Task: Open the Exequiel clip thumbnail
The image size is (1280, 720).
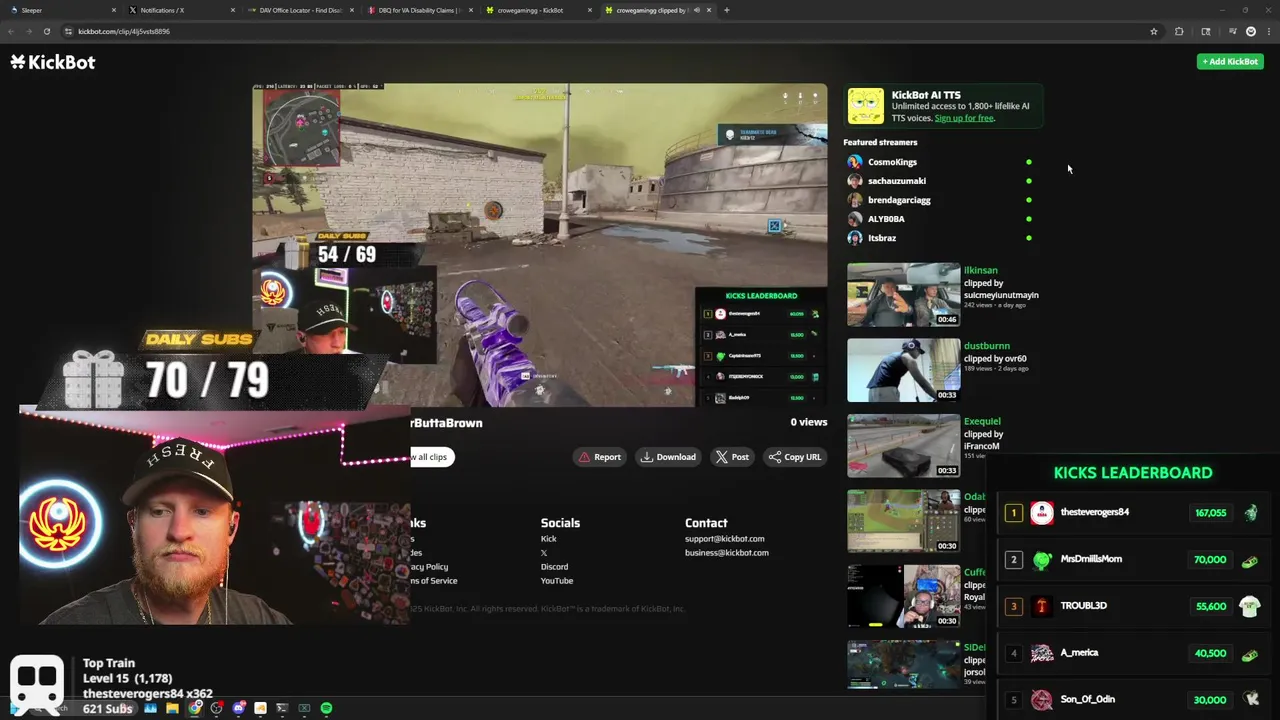Action: point(904,446)
